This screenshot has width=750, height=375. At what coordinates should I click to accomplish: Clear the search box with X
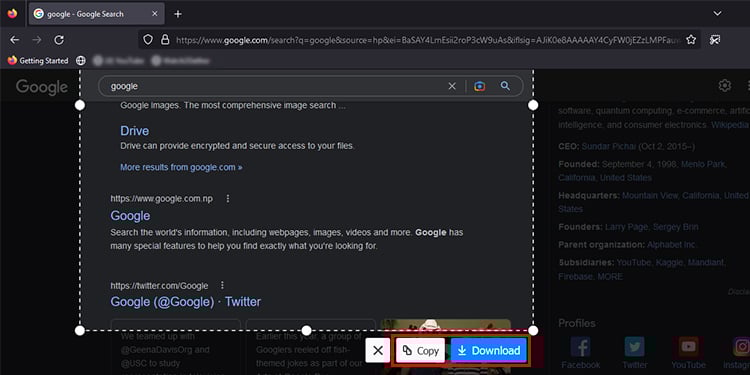[x=452, y=86]
